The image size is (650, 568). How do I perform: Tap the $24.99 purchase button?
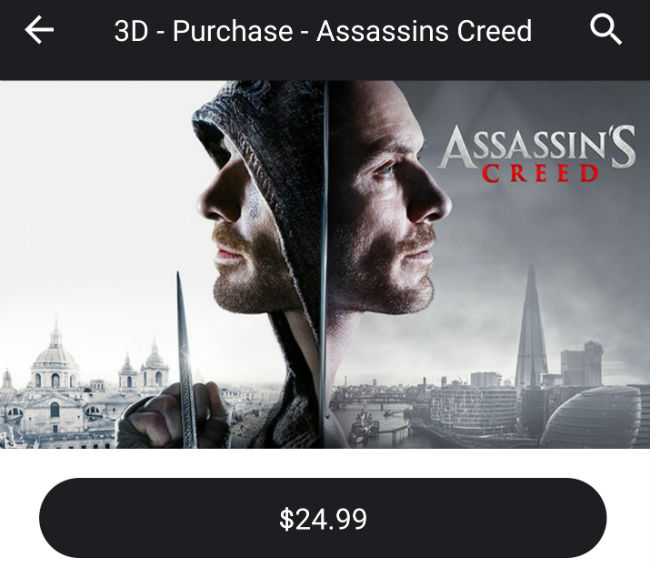[323, 518]
